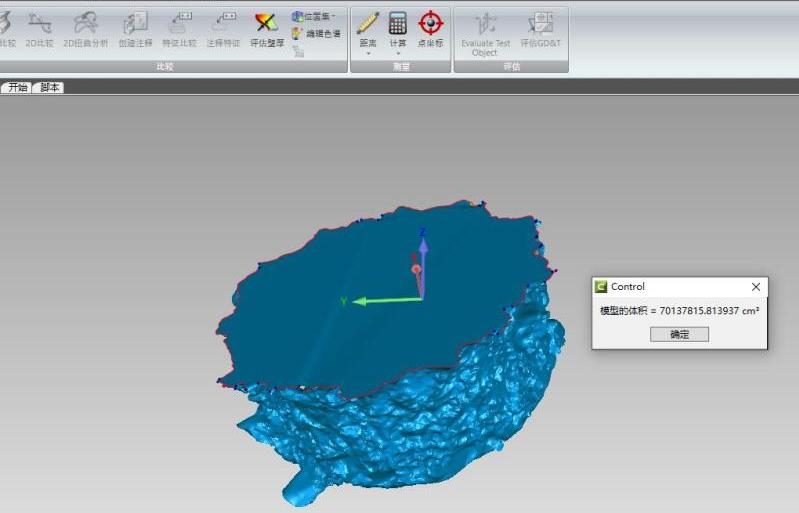Open the 2D扭曲分析 analysis tool
Image resolution: width=799 pixels, height=513 pixels.
[x=86, y=29]
